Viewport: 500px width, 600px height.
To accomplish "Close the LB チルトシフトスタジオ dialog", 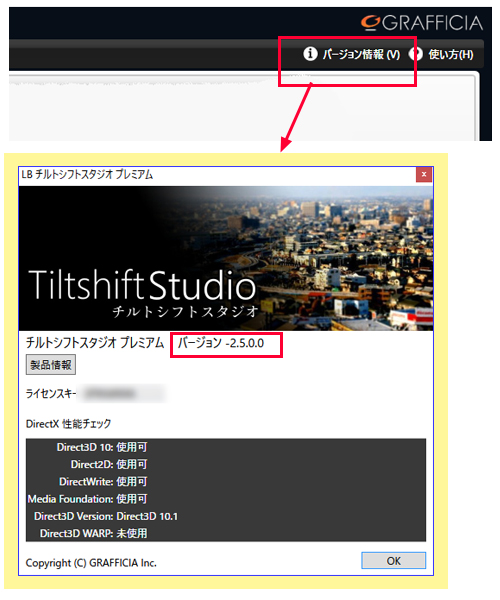I will (423, 174).
